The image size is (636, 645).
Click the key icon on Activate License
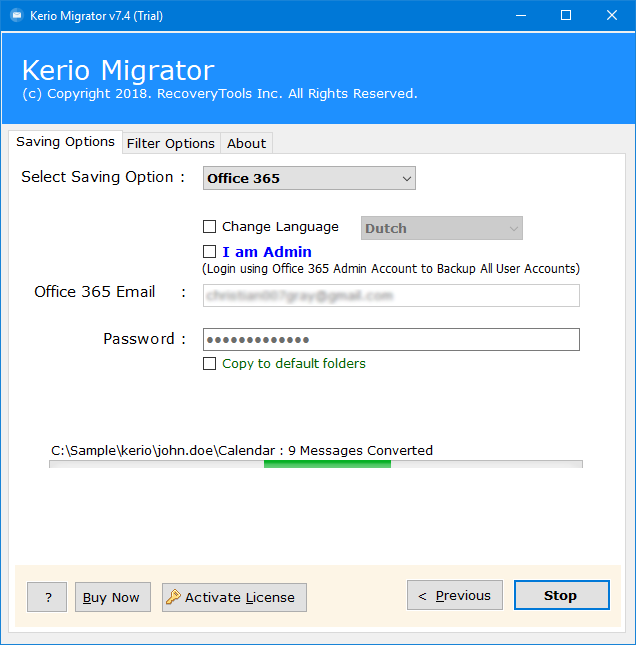(173, 596)
